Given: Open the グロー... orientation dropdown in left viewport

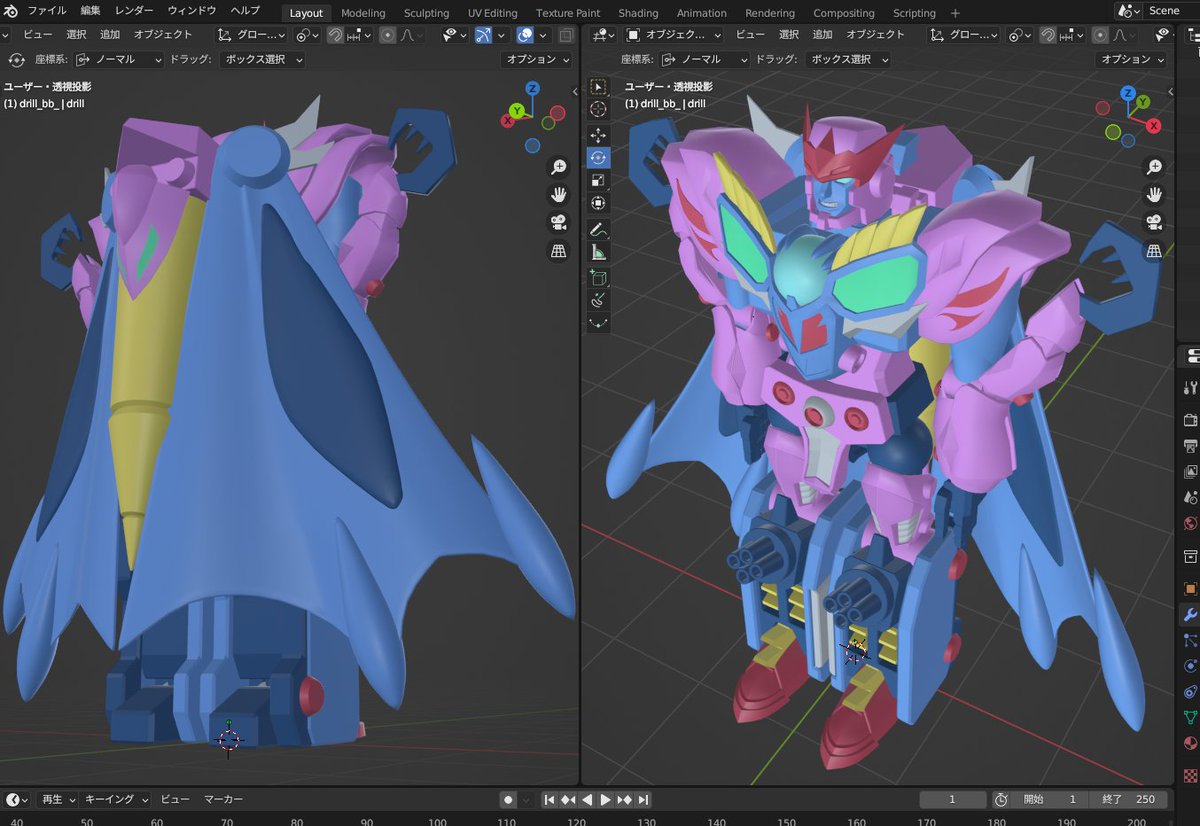Looking at the screenshot, I should pos(251,35).
